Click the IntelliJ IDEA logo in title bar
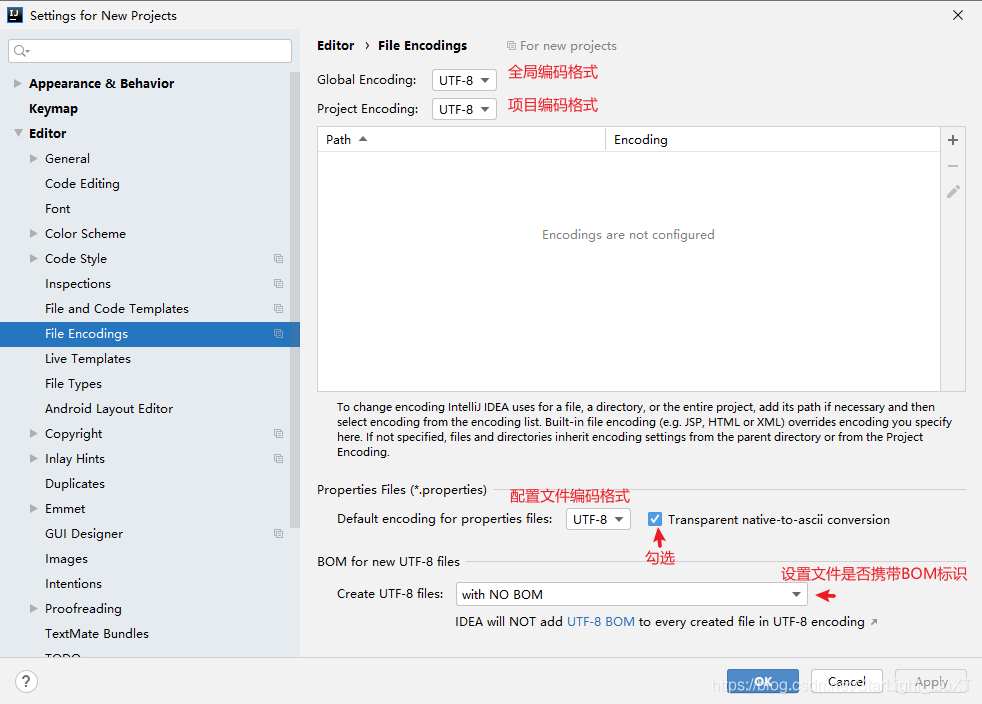This screenshot has width=982, height=704. pos(15,15)
